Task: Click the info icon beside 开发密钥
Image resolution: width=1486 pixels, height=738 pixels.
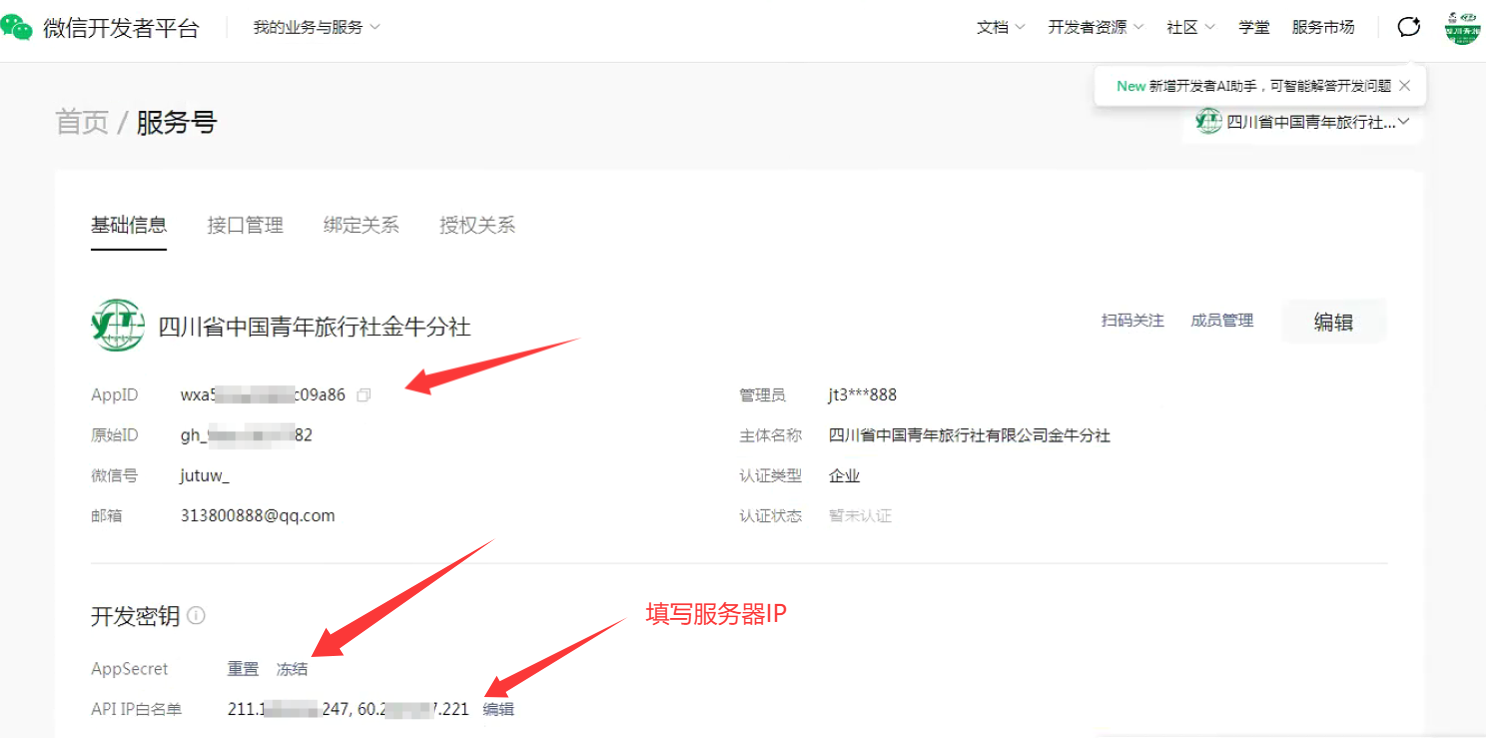Action: [197, 616]
